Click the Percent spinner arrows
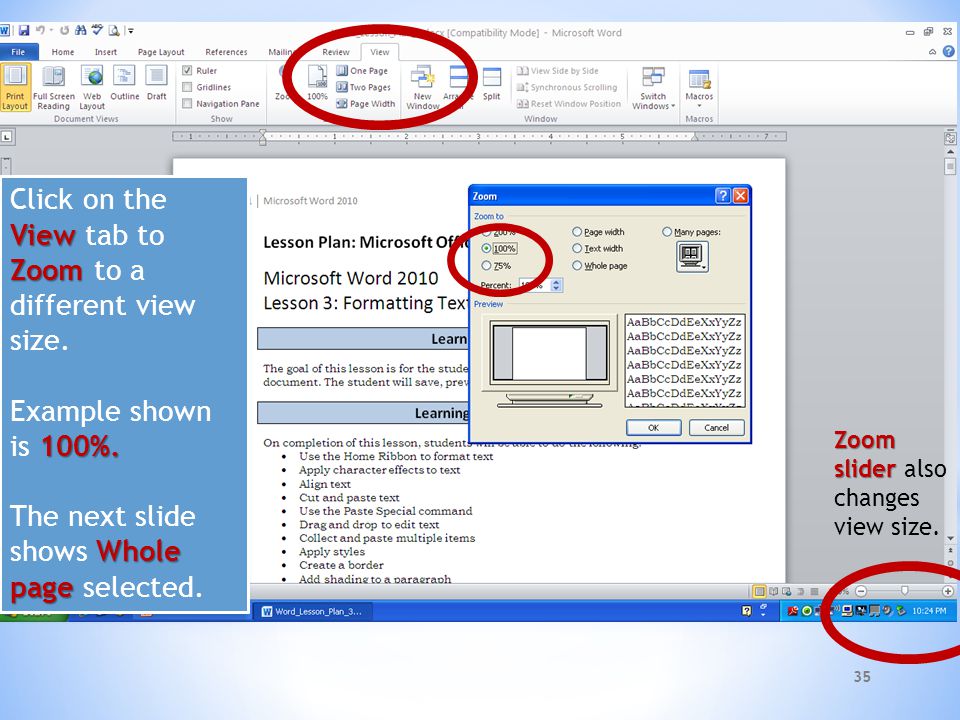 pyautogui.click(x=556, y=285)
